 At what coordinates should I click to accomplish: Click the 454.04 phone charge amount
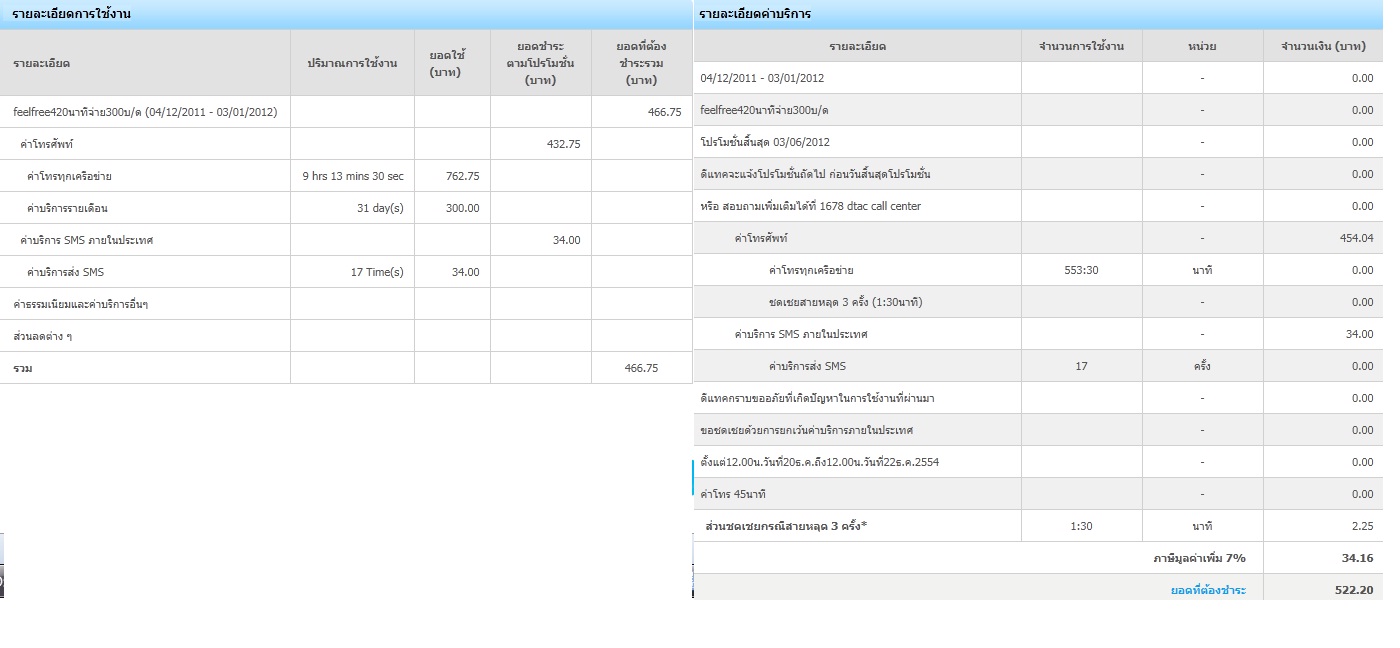[1356, 238]
